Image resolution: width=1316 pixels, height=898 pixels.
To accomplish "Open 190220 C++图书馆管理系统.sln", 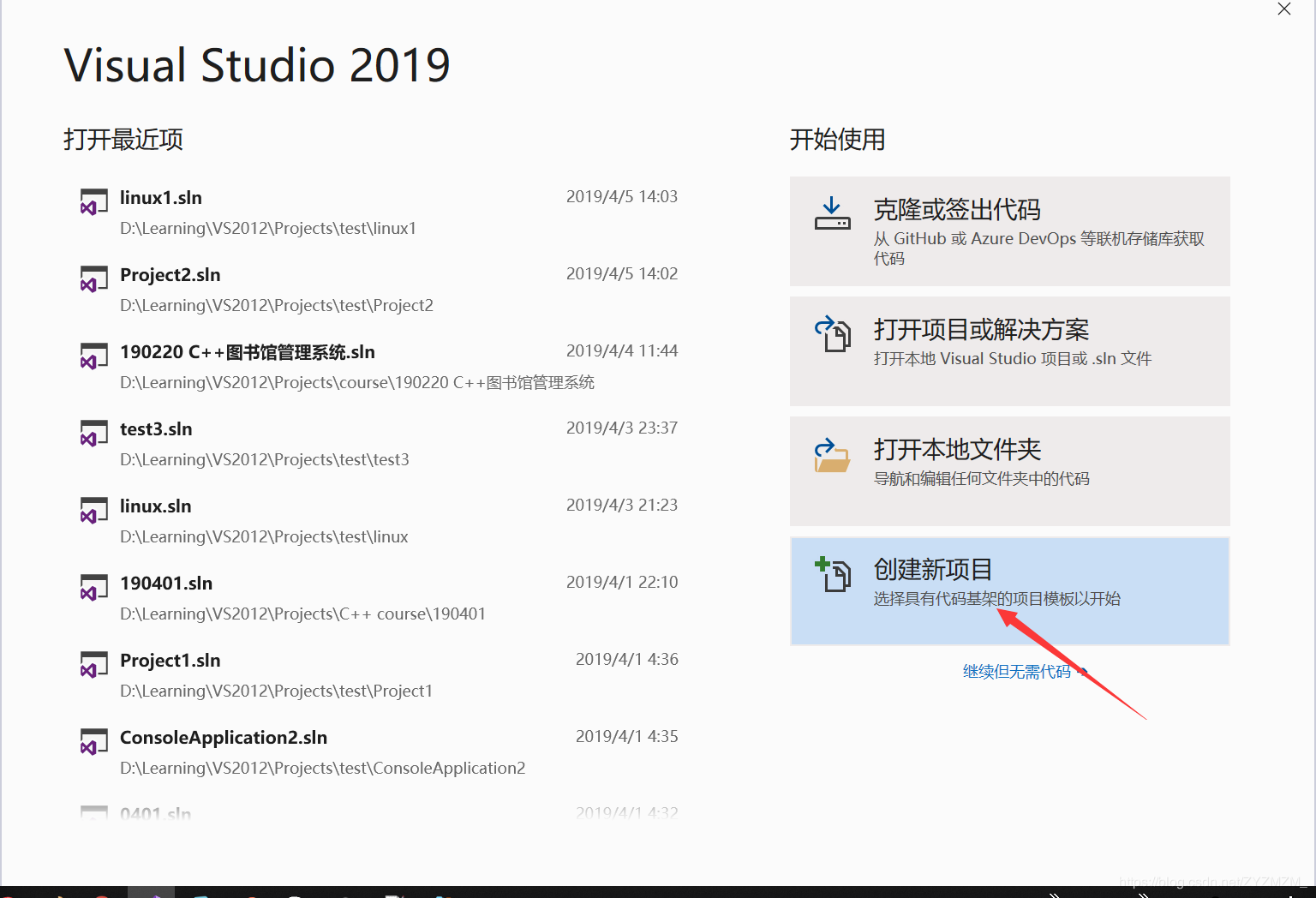I will click(380, 367).
